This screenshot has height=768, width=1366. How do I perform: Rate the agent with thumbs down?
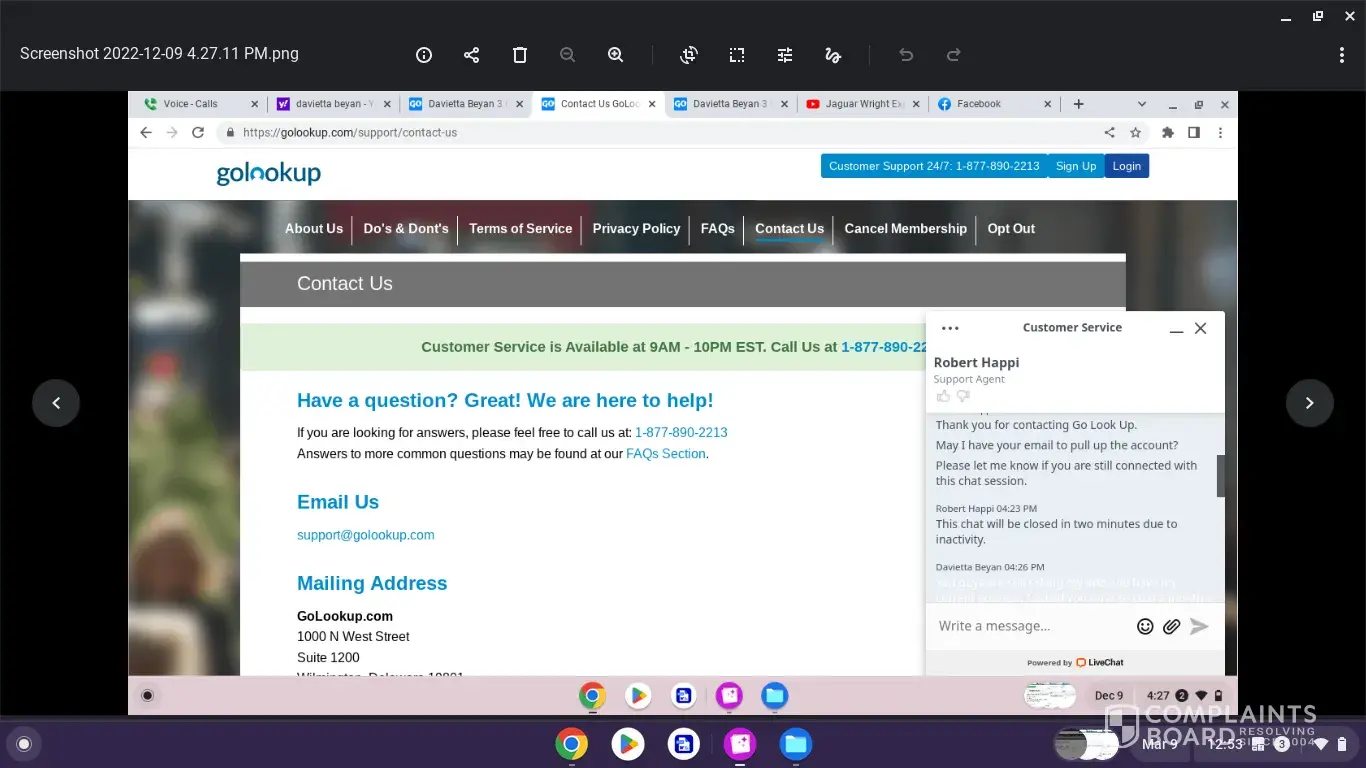click(963, 396)
